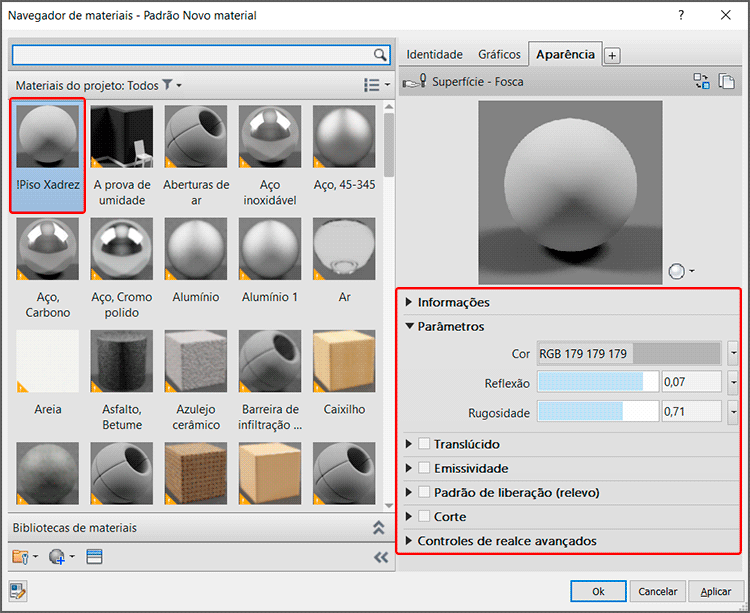Image resolution: width=750 pixels, height=613 pixels.
Task: Click the material editor icon at bottom left
Action: 18,591
